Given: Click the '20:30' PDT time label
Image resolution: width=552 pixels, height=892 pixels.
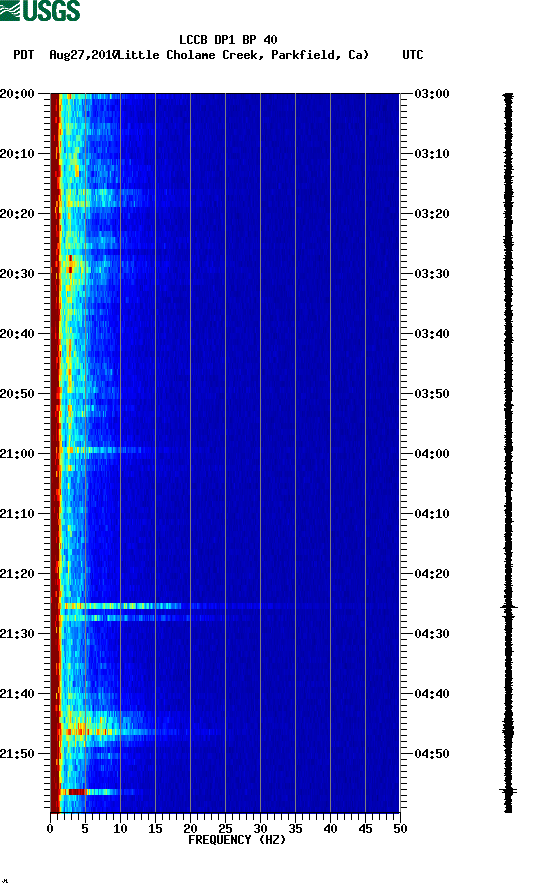Looking at the screenshot, I should [x=17, y=274].
